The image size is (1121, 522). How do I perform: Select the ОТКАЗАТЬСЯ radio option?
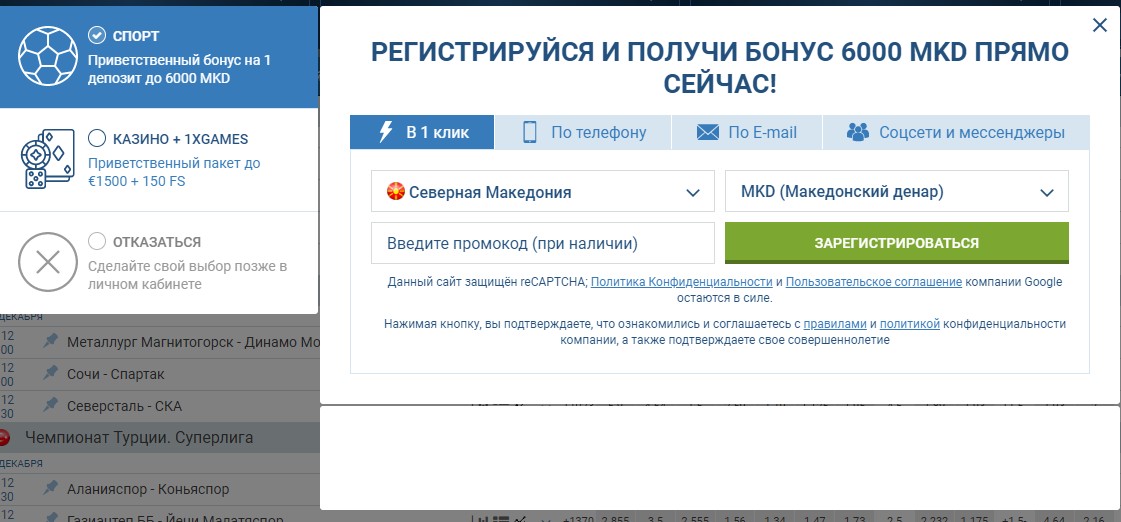(97, 241)
